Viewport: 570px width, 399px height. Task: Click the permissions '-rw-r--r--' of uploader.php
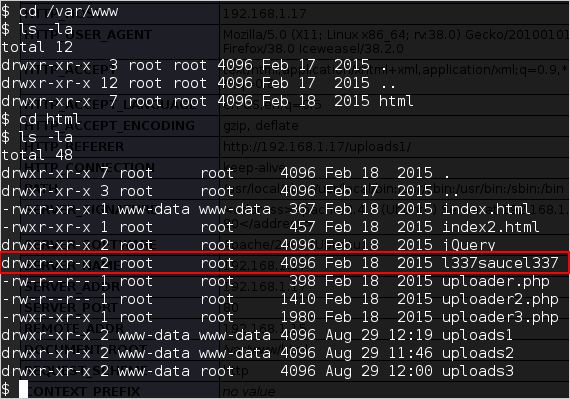coord(46,281)
